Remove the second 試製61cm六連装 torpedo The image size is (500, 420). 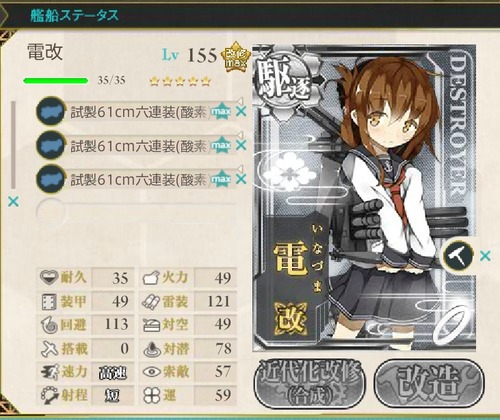click(x=241, y=145)
